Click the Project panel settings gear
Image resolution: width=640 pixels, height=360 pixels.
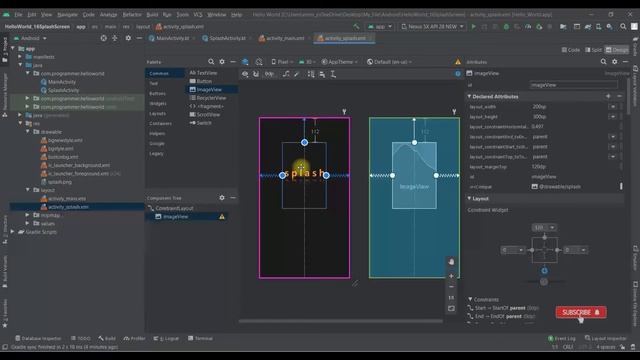point(128,38)
